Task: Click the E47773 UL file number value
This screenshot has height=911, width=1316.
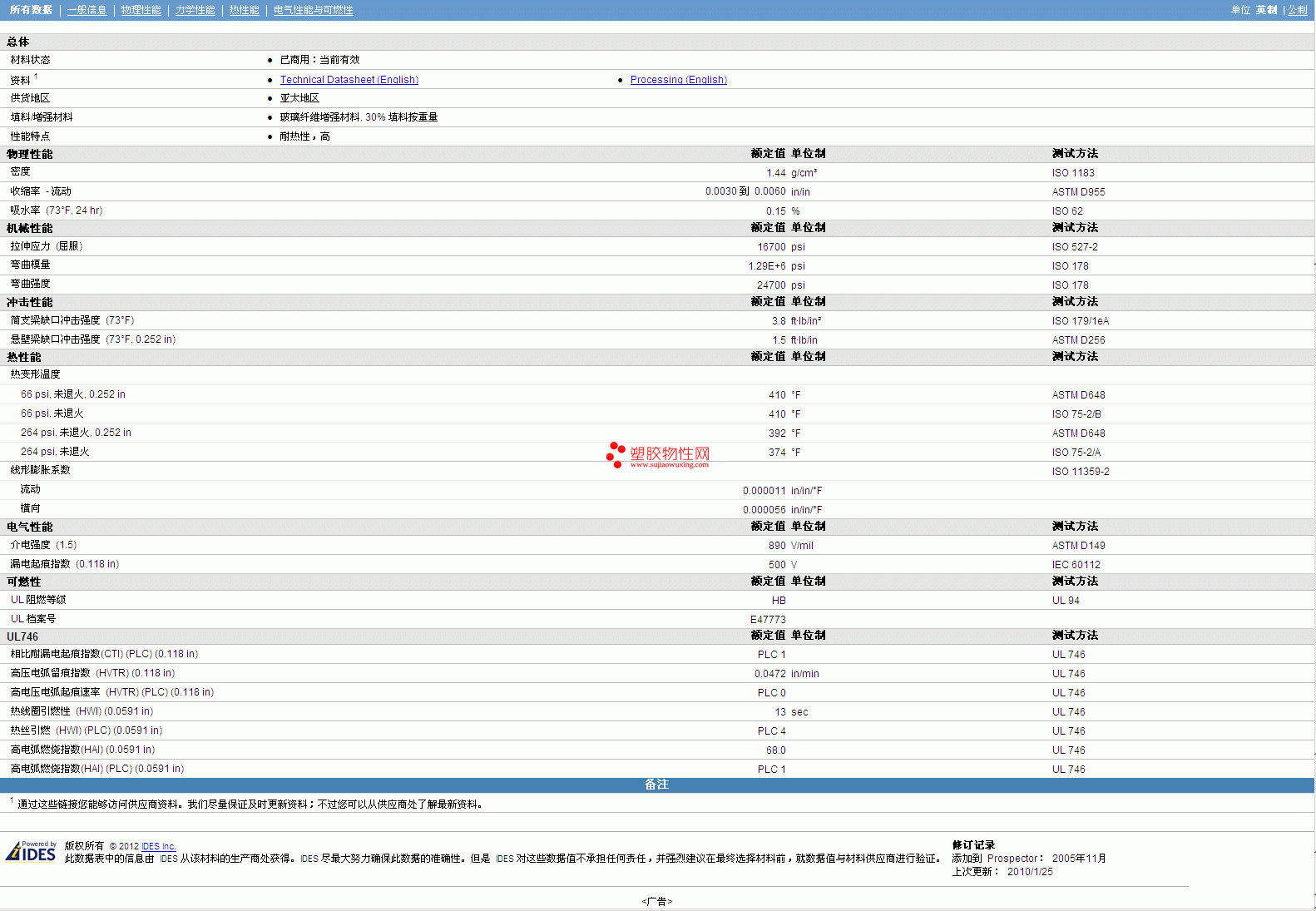Action: 767,620
